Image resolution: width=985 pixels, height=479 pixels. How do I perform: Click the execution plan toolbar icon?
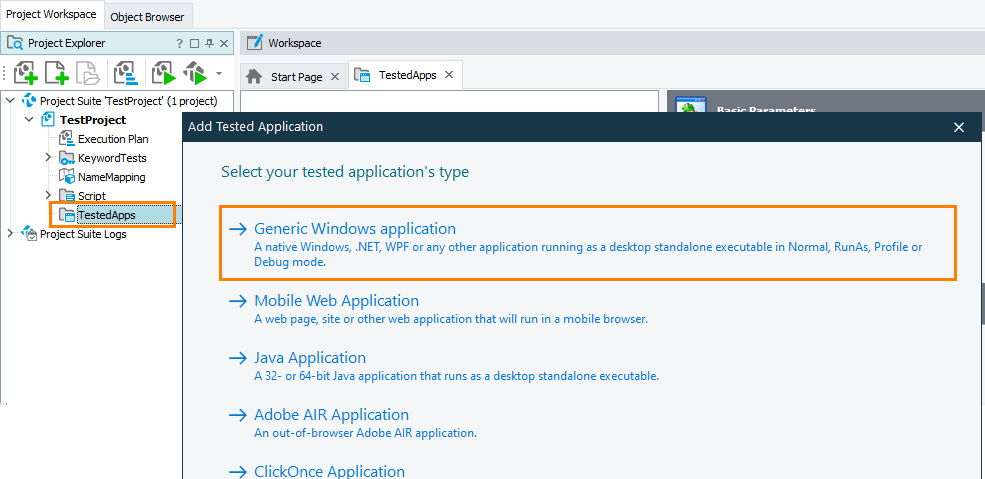tap(125, 74)
